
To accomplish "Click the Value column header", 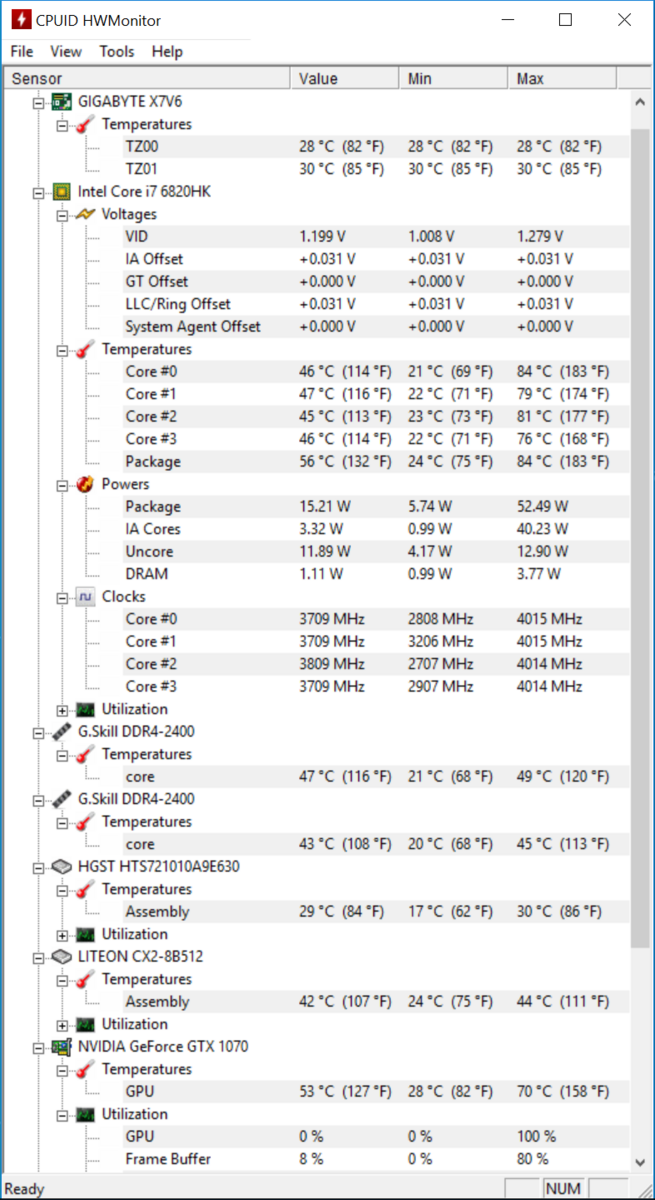I will pos(345,78).
